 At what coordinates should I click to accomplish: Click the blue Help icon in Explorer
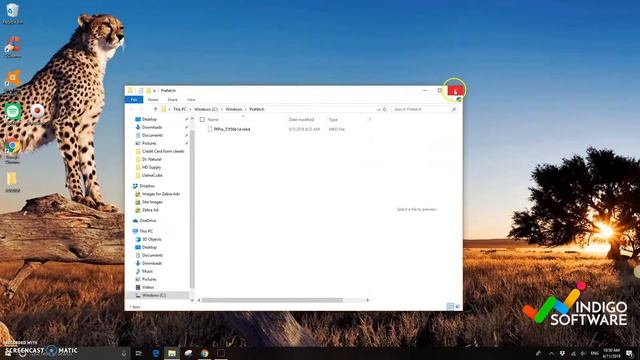[459, 100]
